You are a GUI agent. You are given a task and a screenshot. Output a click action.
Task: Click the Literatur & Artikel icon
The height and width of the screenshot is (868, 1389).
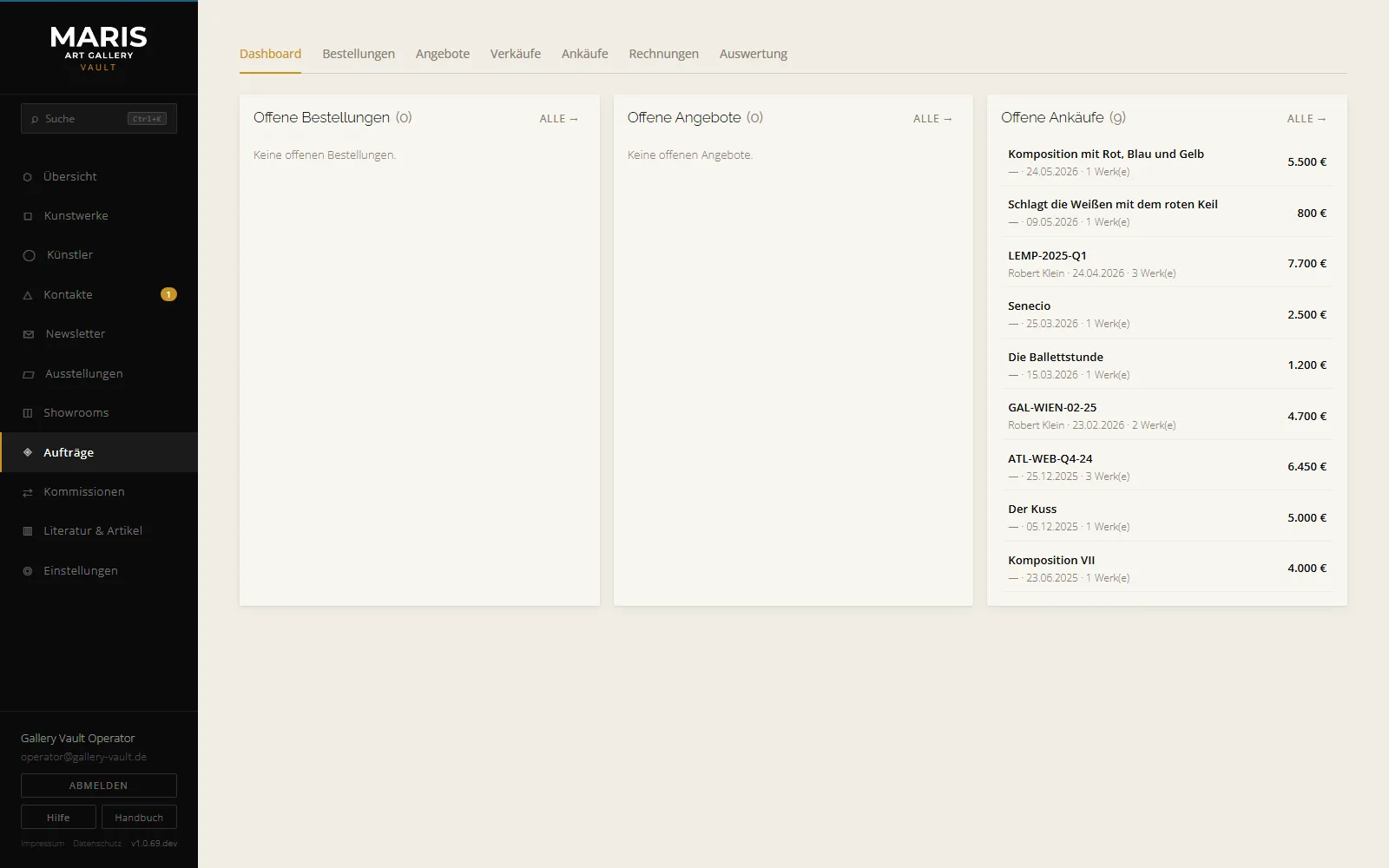pos(28,531)
